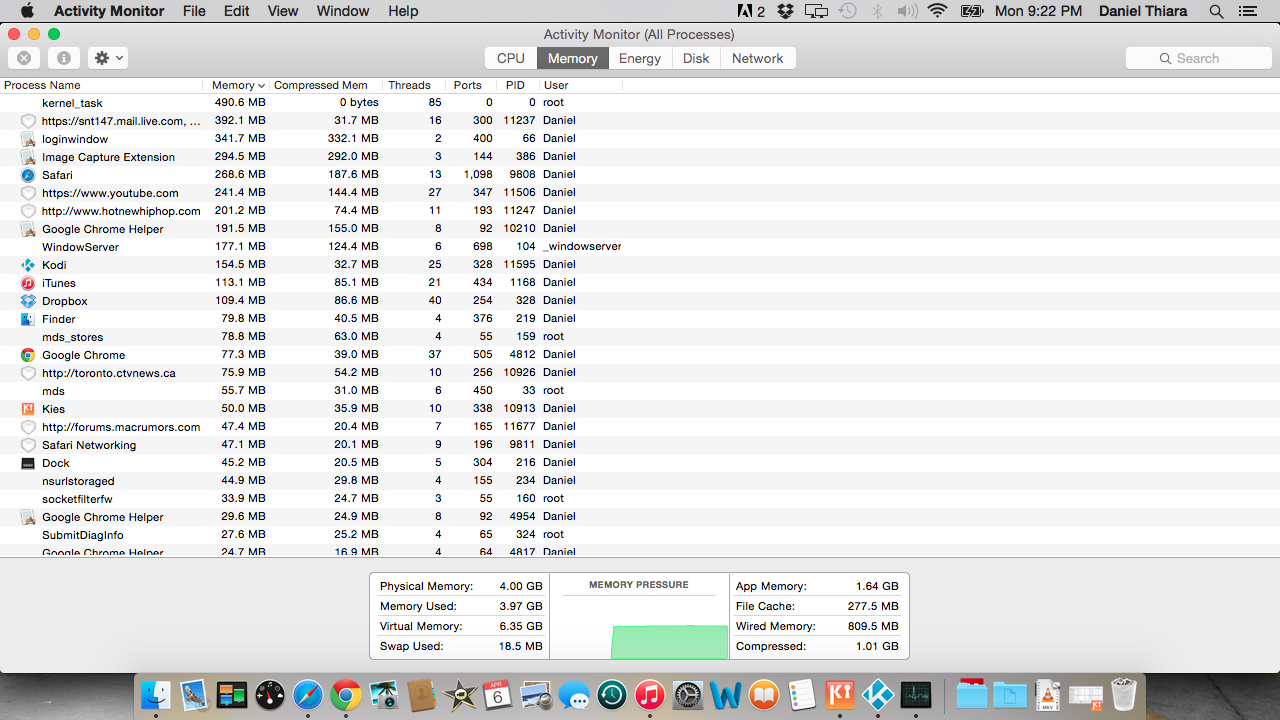This screenshot has height=720, width=1280.
Task: Open Kodi from the Dock
Action: (x=878, y=695)
